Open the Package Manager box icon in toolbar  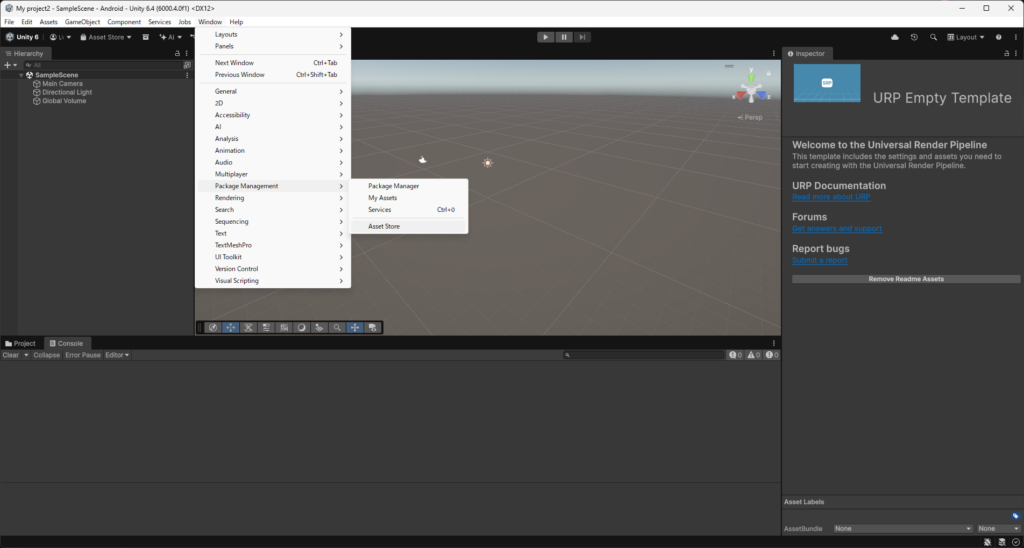[146, 37]
